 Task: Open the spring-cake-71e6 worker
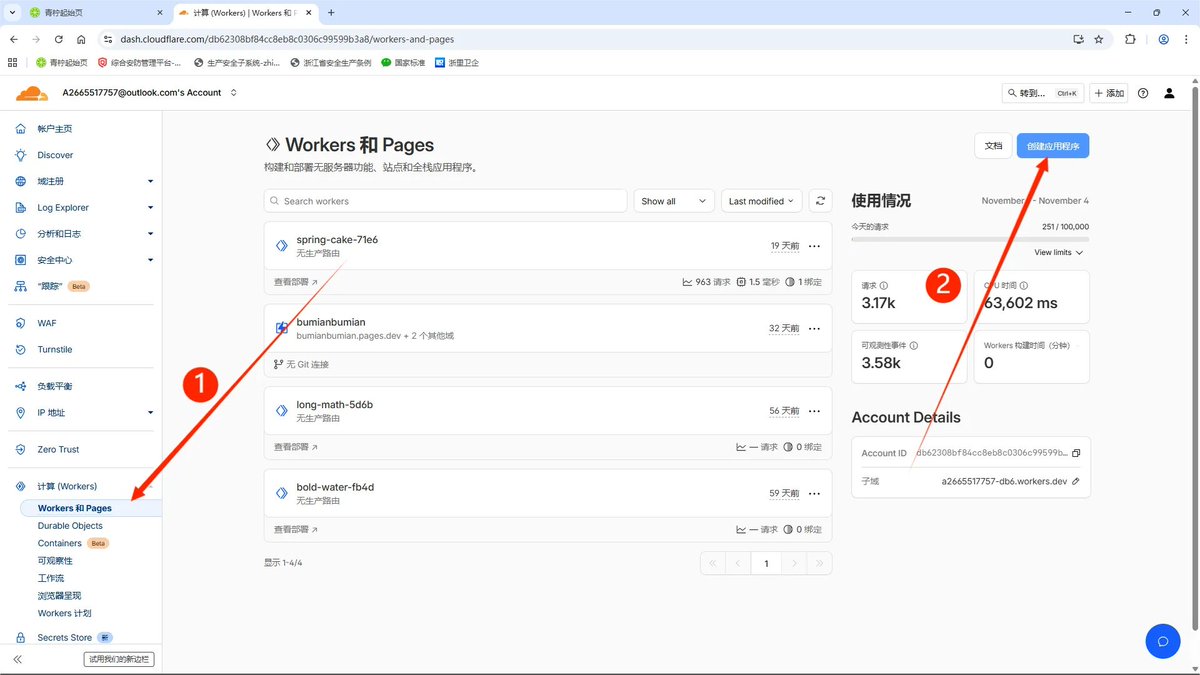[x=337, y=240]
